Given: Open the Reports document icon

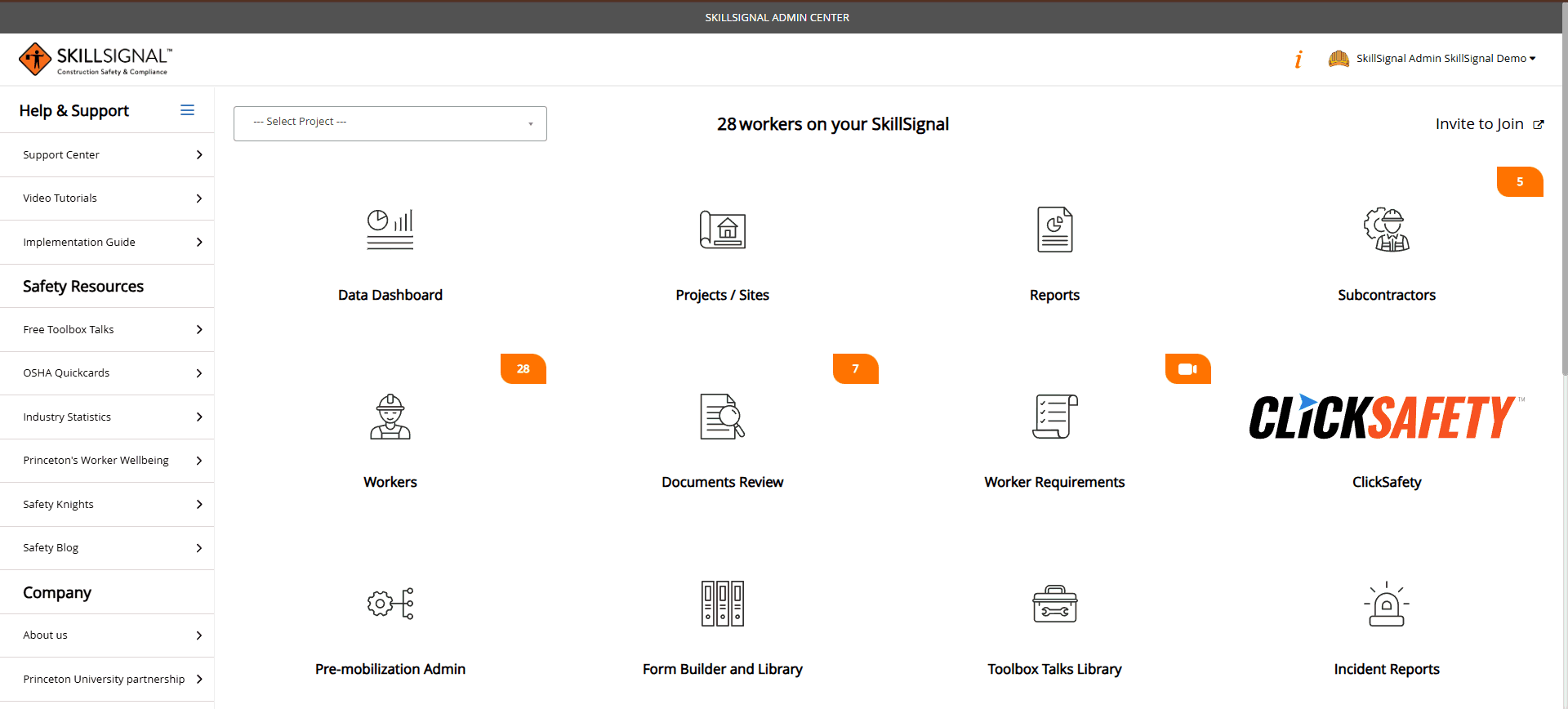Looking at the screenshot, I should 1055,230.
